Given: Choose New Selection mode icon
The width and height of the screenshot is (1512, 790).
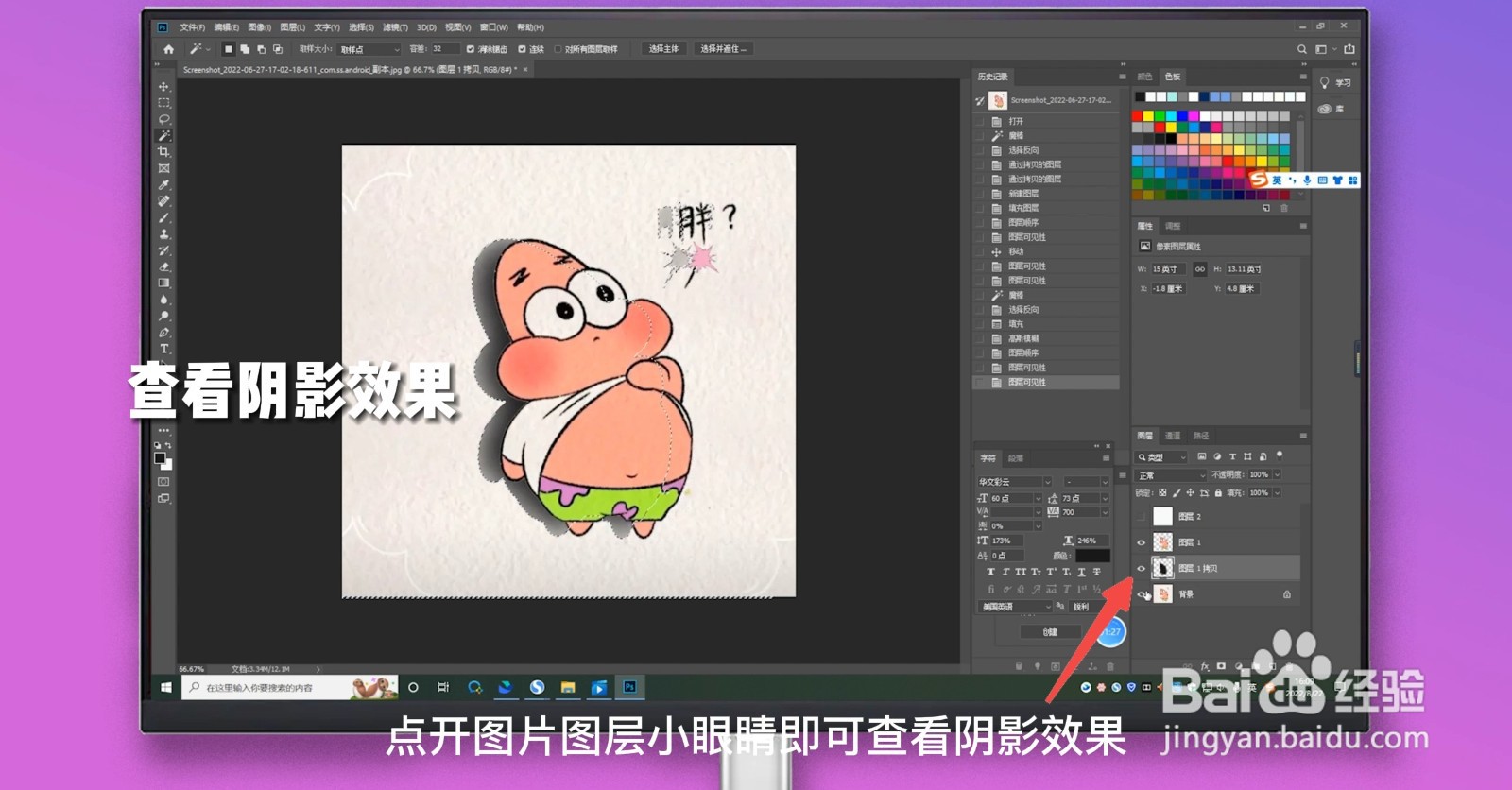Looking at the screenshot, I should coord(228,49).
